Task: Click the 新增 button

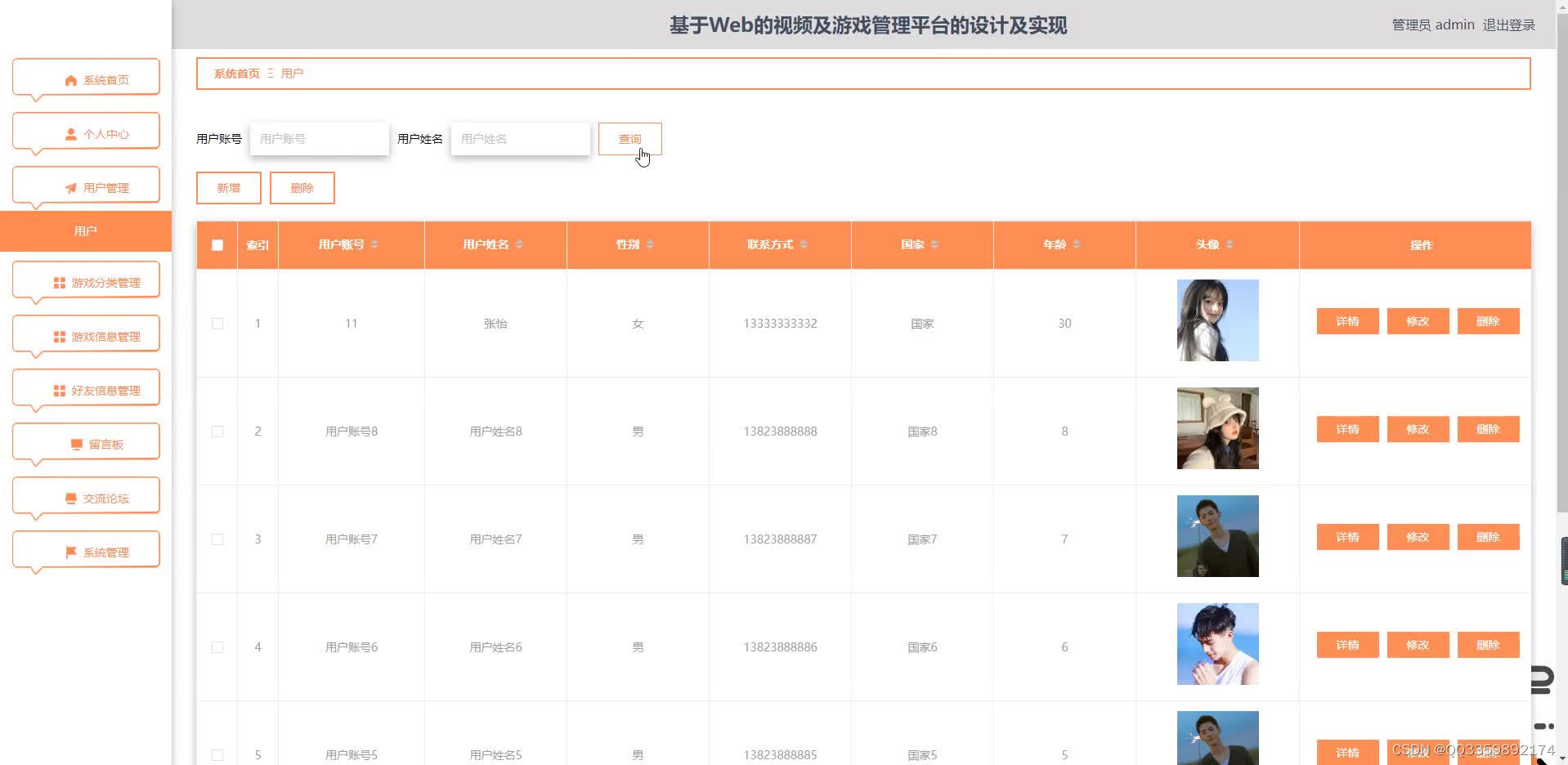Action: tap(229, 188)
